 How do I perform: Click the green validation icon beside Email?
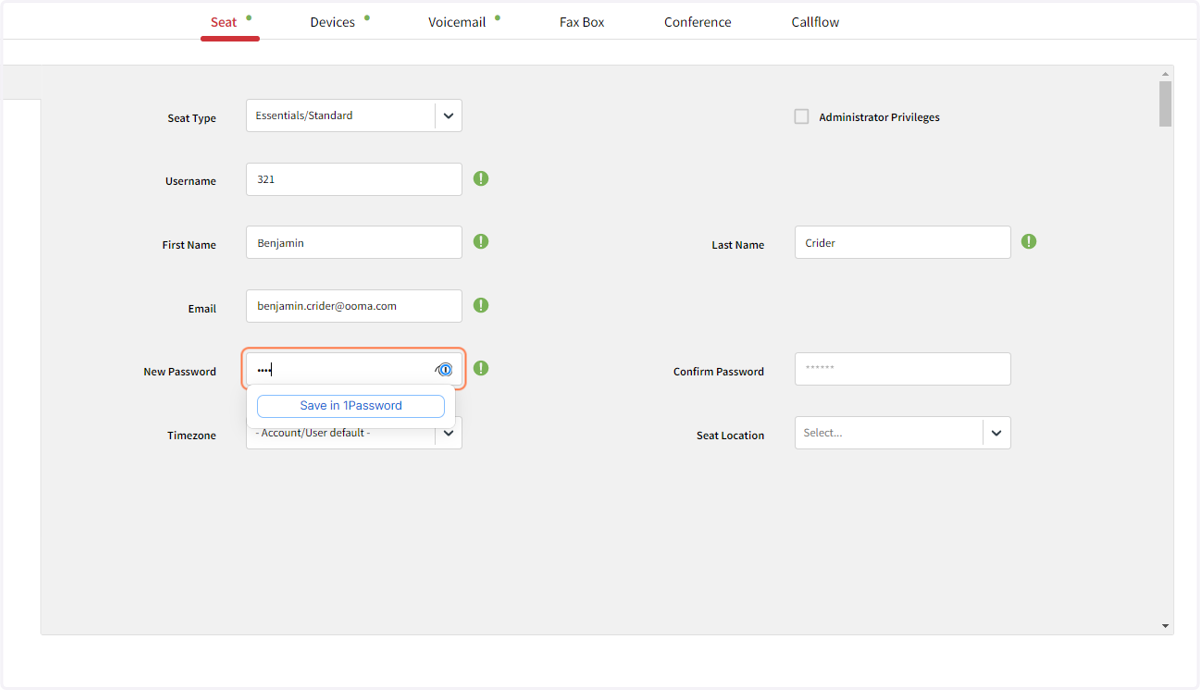pyautogui.click(x=481, y=305)
